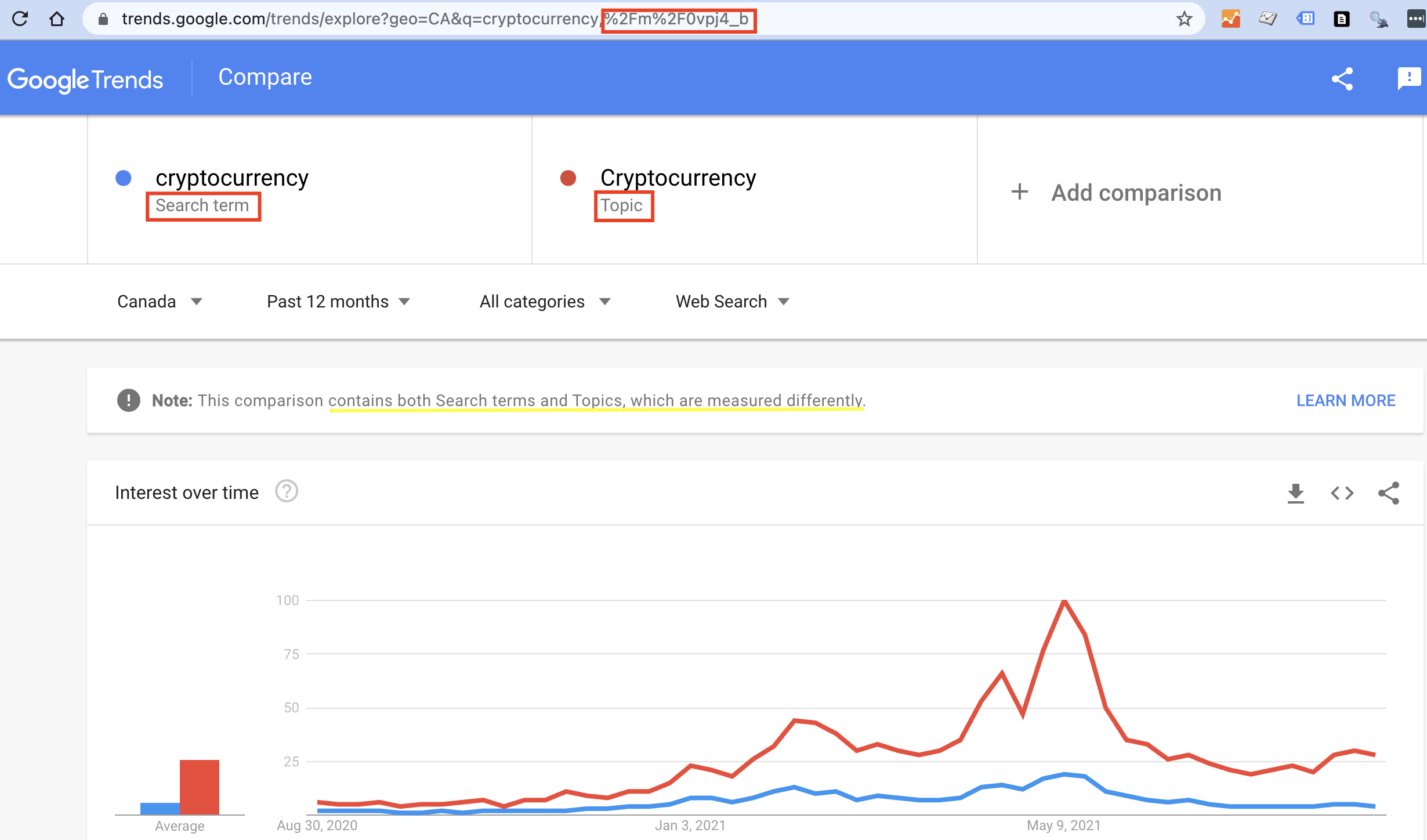
Task: Change the Web Search type dropdown
Action: 732,302
